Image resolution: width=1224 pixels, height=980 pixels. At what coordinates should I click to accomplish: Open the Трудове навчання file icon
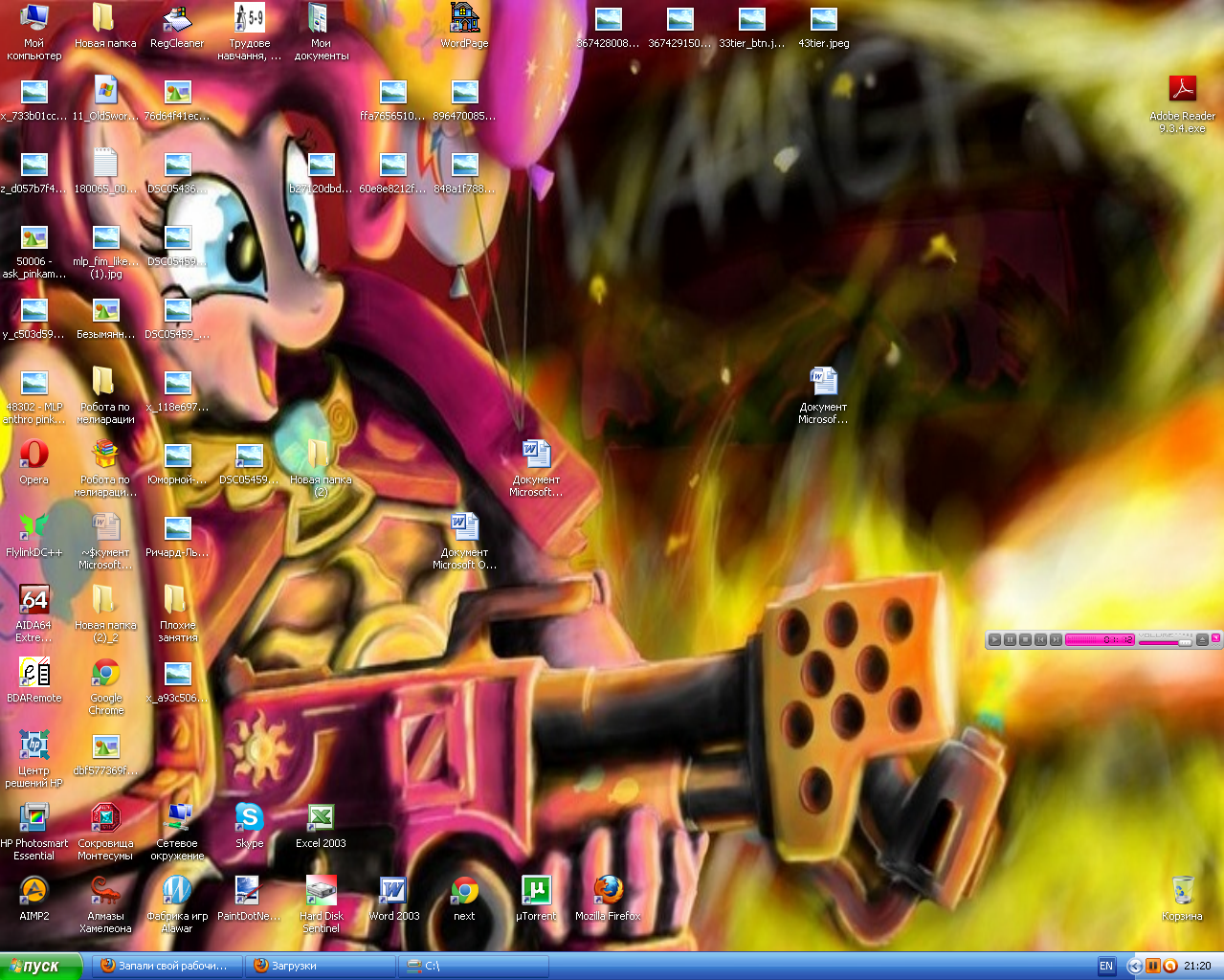(249, 33)
